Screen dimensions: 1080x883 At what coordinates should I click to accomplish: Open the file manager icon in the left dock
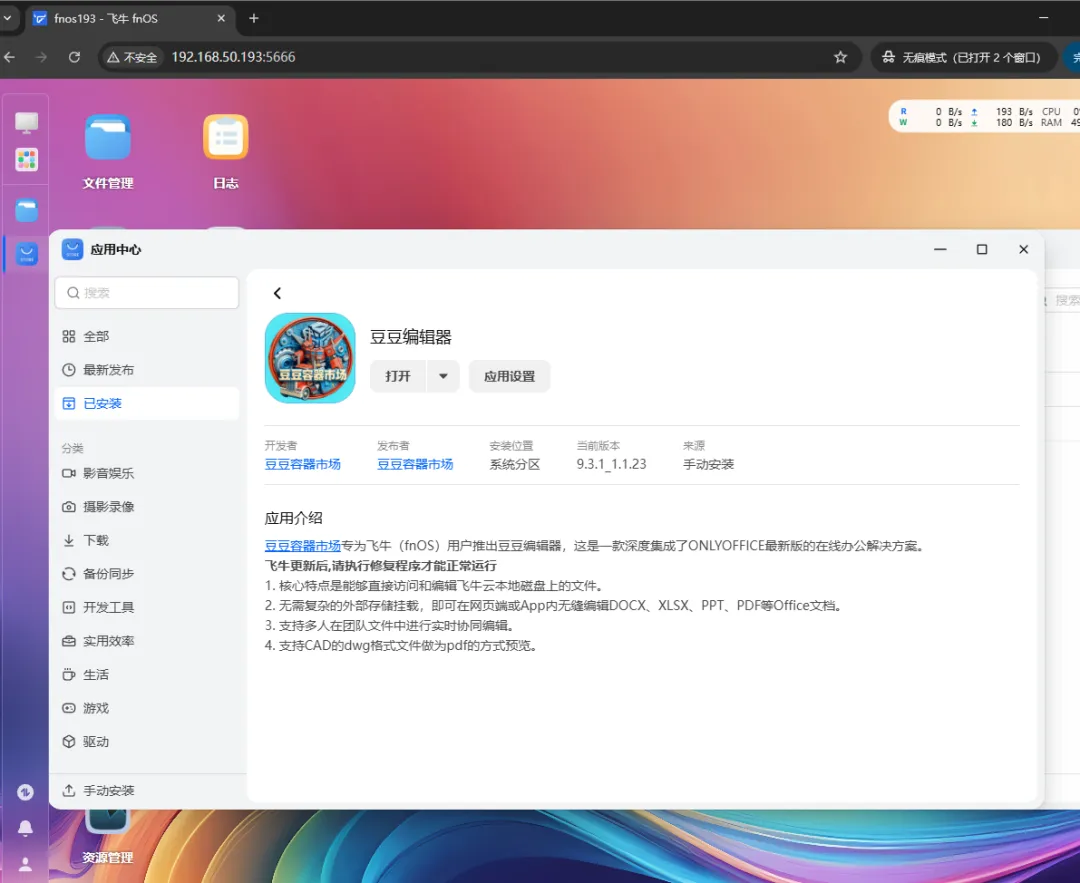(x=26, y=210)
